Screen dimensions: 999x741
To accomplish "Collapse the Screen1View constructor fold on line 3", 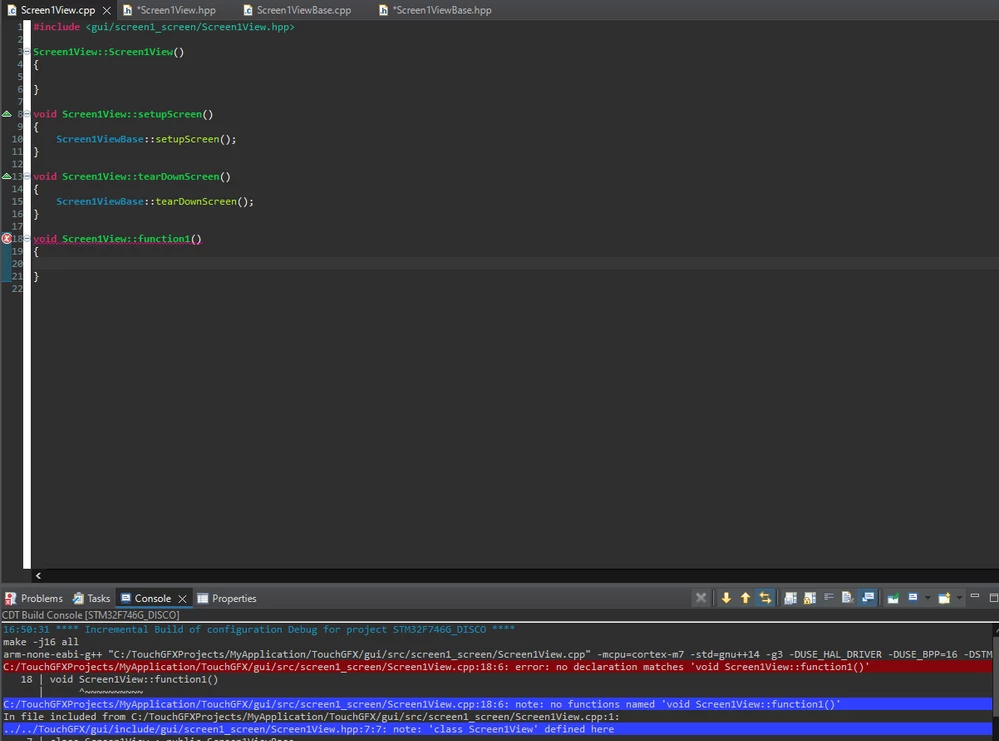I will (27, 52).
